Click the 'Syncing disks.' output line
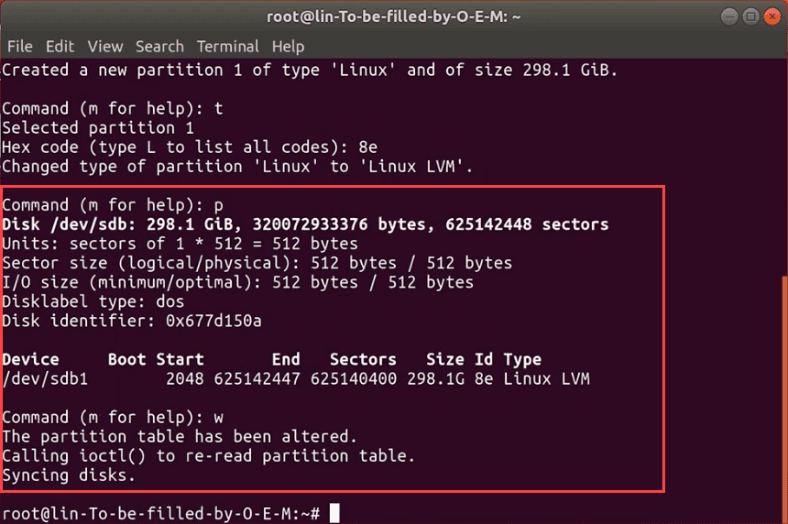Viewport: 788px width, 524px height. tap(68, 476)
